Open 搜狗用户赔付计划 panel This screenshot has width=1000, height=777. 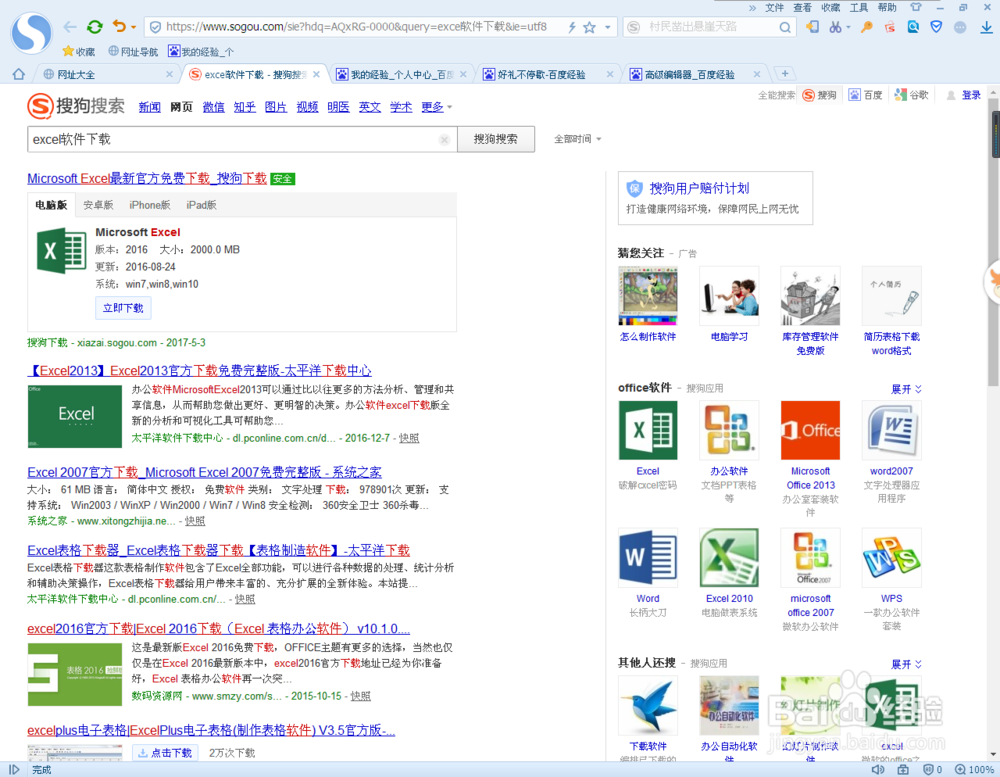(x=715, y=198)
